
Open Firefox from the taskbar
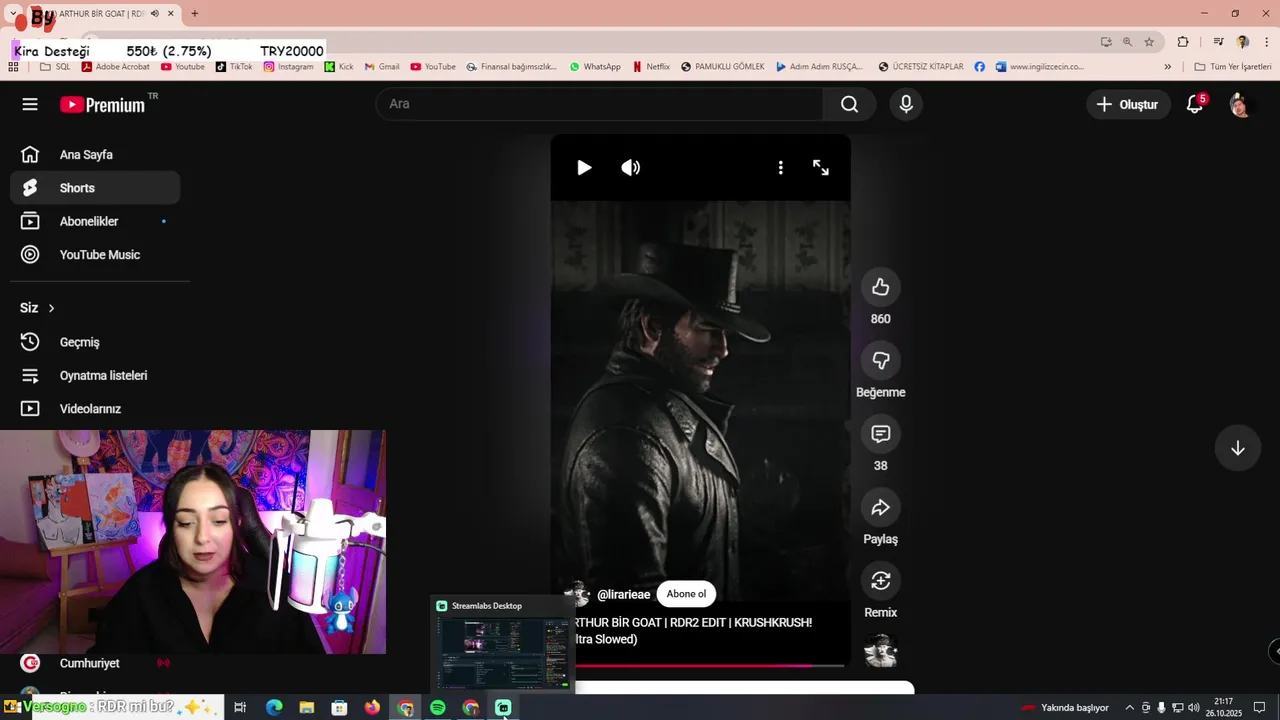tap(372, 708)
